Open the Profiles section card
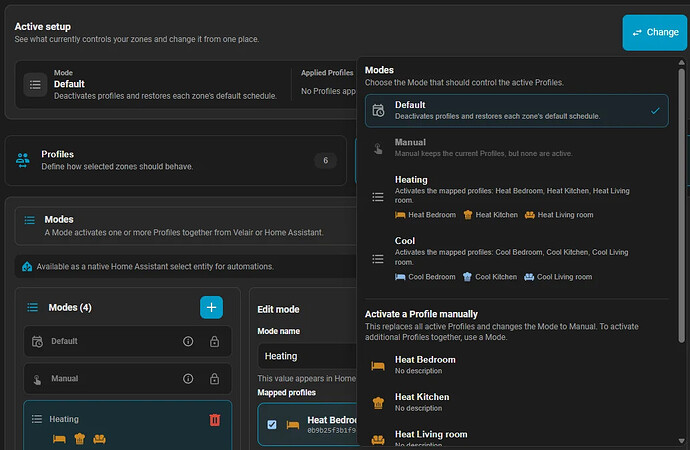This screenshot has width=690, height=450. pyautogui.click(x=176, y=161)
